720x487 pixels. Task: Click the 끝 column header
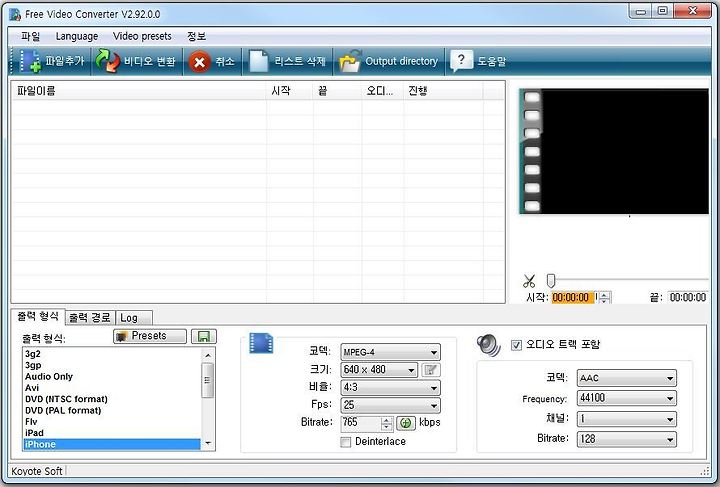tap(338, 91)
